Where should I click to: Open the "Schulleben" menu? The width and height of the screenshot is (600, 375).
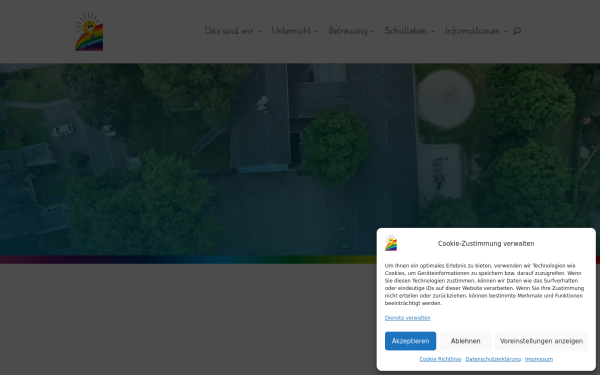(x=406, y=31)
